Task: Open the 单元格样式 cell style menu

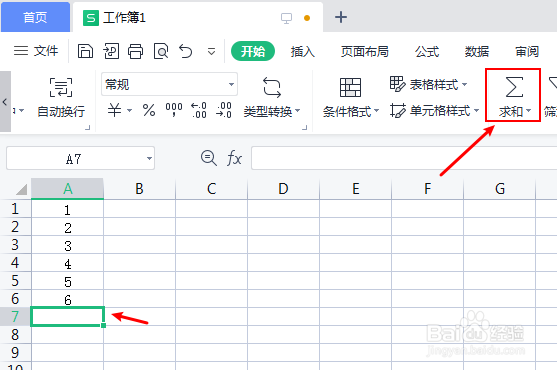Action: [x=434, y=111]
